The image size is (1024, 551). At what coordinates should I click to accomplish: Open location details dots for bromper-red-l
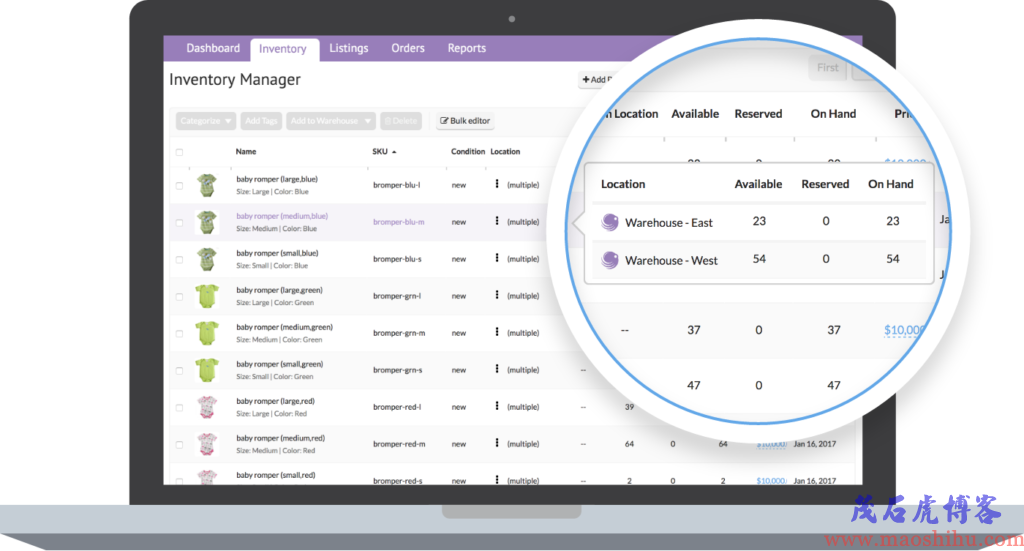[x=497, y=406]
